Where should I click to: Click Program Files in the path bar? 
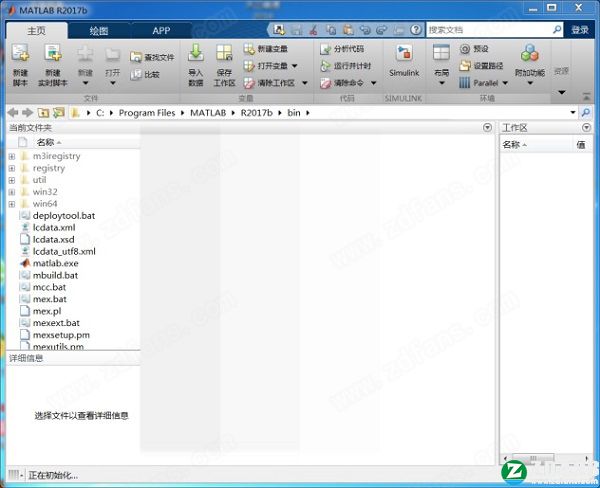pyautogui.click(x=147, y=113)
